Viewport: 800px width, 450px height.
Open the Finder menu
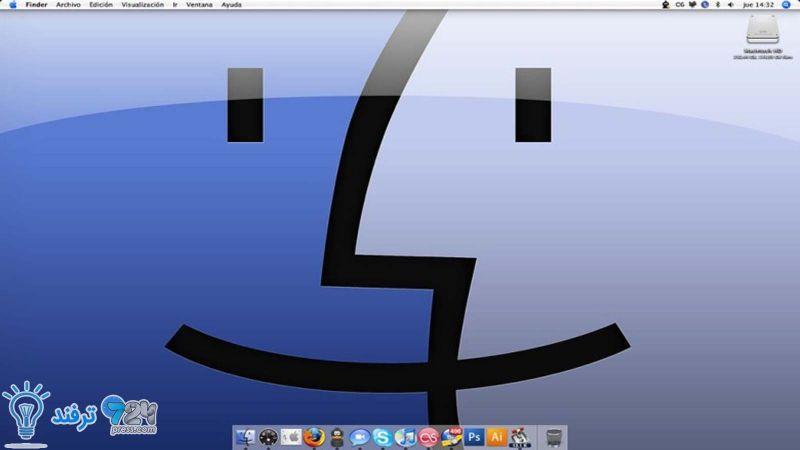[x=36, y=5]
